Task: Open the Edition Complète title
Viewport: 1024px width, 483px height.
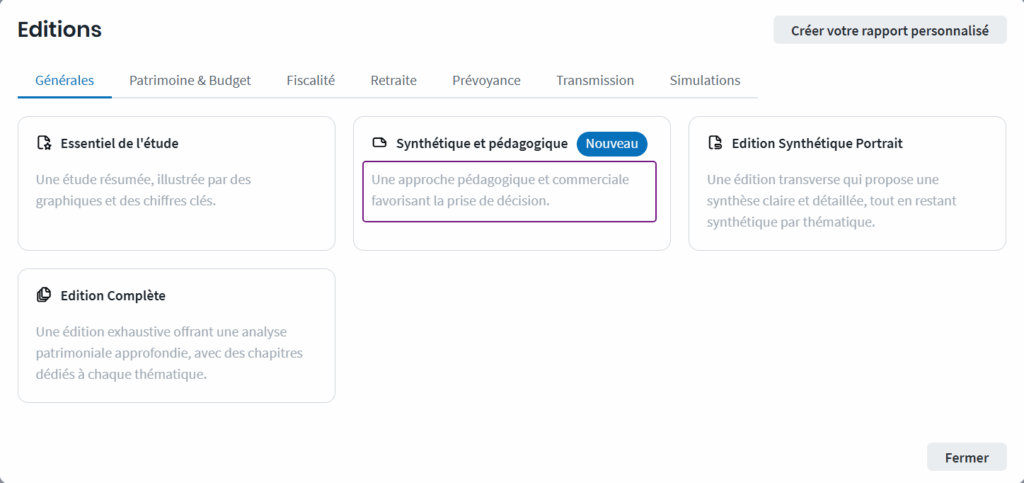Action: (x=113, y=296)
